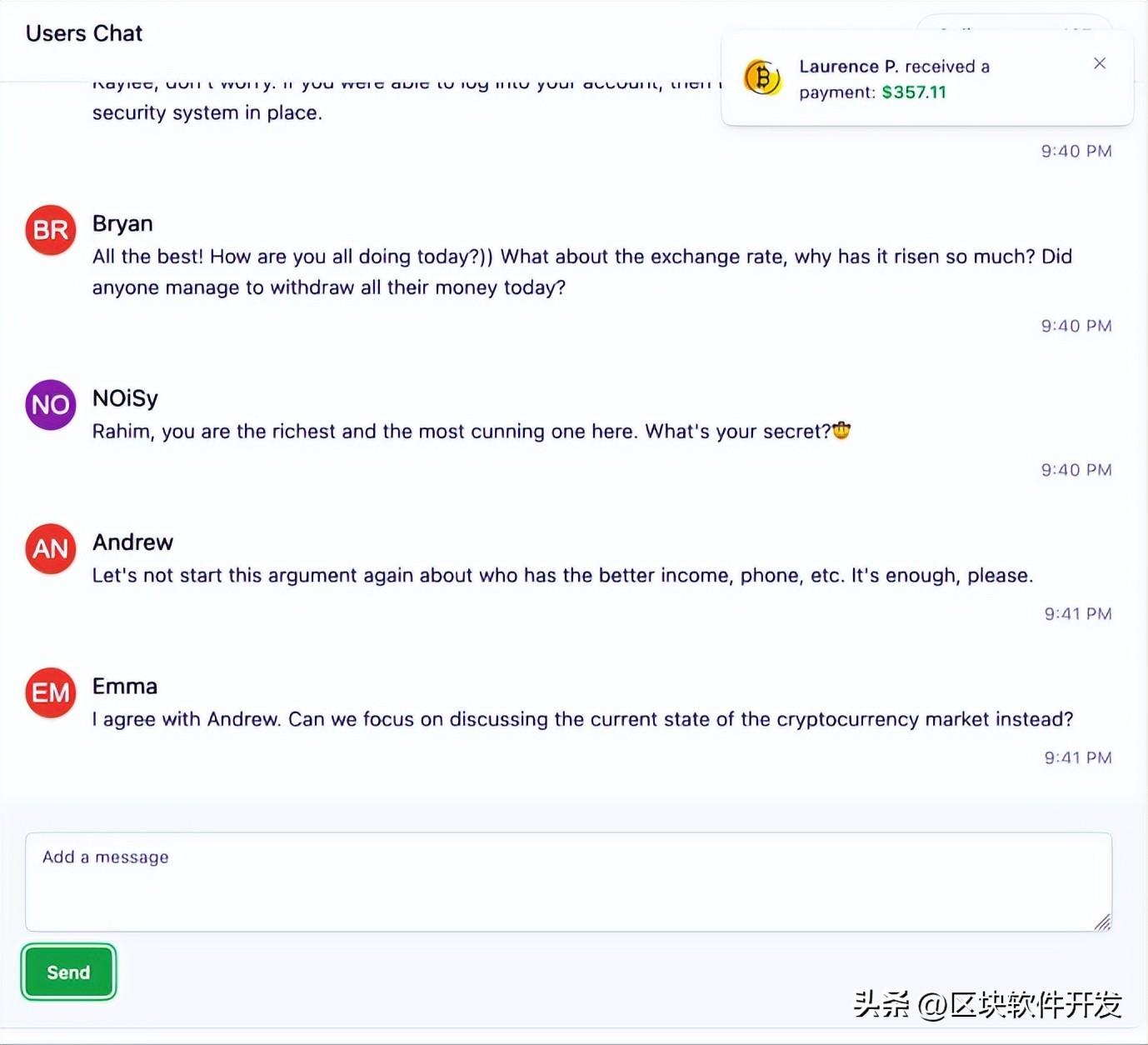
Task: Click the cowboy emoji in NOiSy's message
Action: click(x=841, y=431)
